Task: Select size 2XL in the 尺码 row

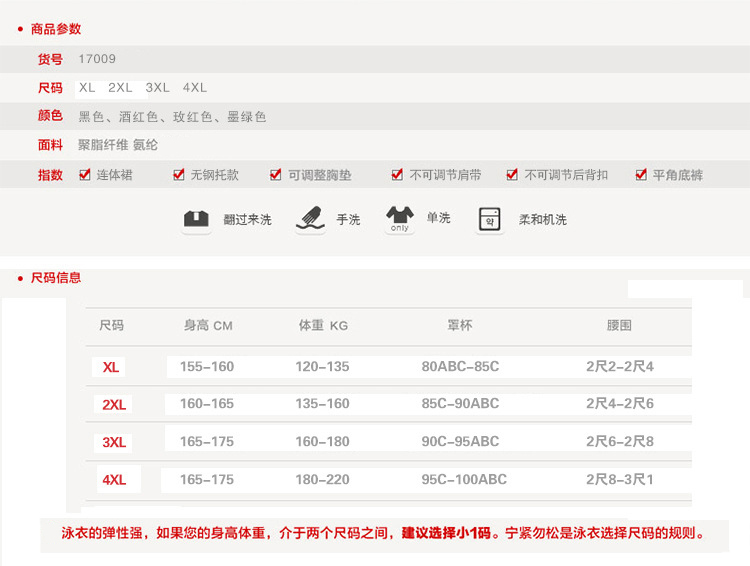Action: pyautogui.click(x=120, y=88)
